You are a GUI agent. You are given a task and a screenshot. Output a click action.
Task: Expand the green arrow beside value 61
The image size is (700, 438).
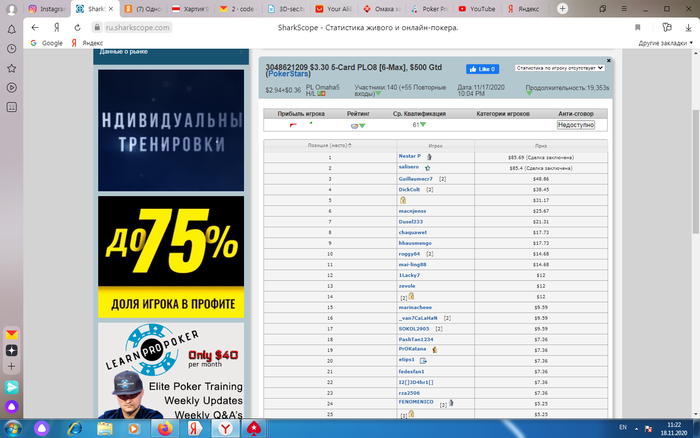[423, 125]
